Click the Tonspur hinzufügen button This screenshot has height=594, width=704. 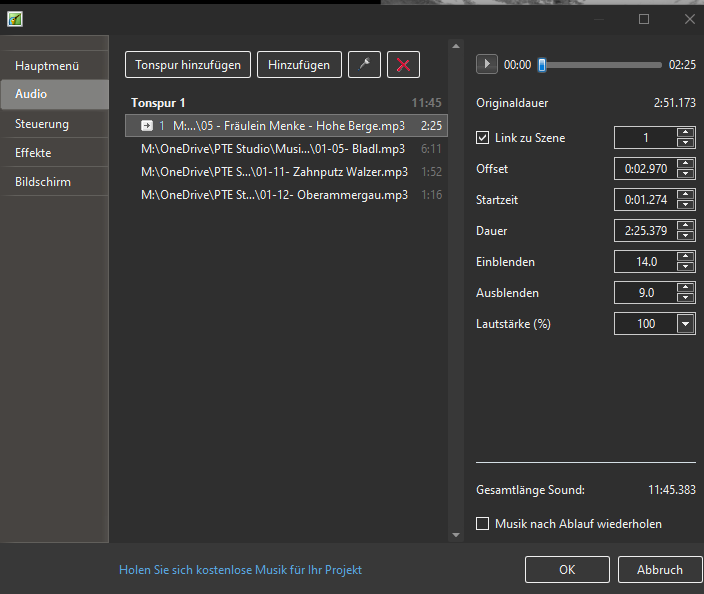pos(188,65)
